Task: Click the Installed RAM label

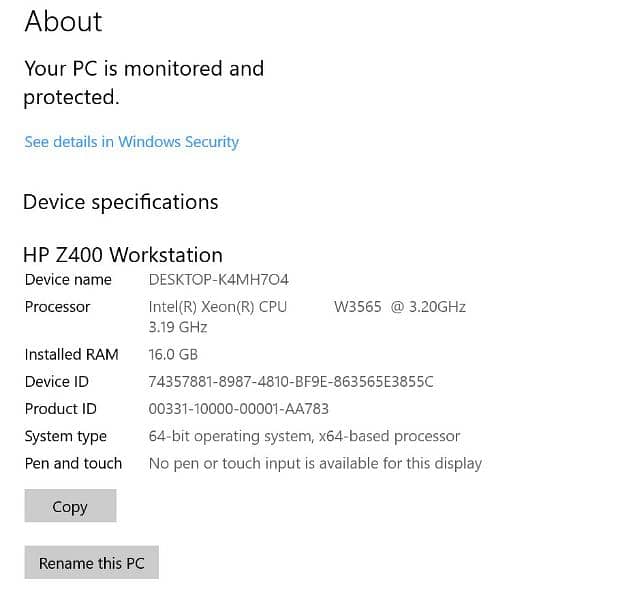Action: click(71, 355)
